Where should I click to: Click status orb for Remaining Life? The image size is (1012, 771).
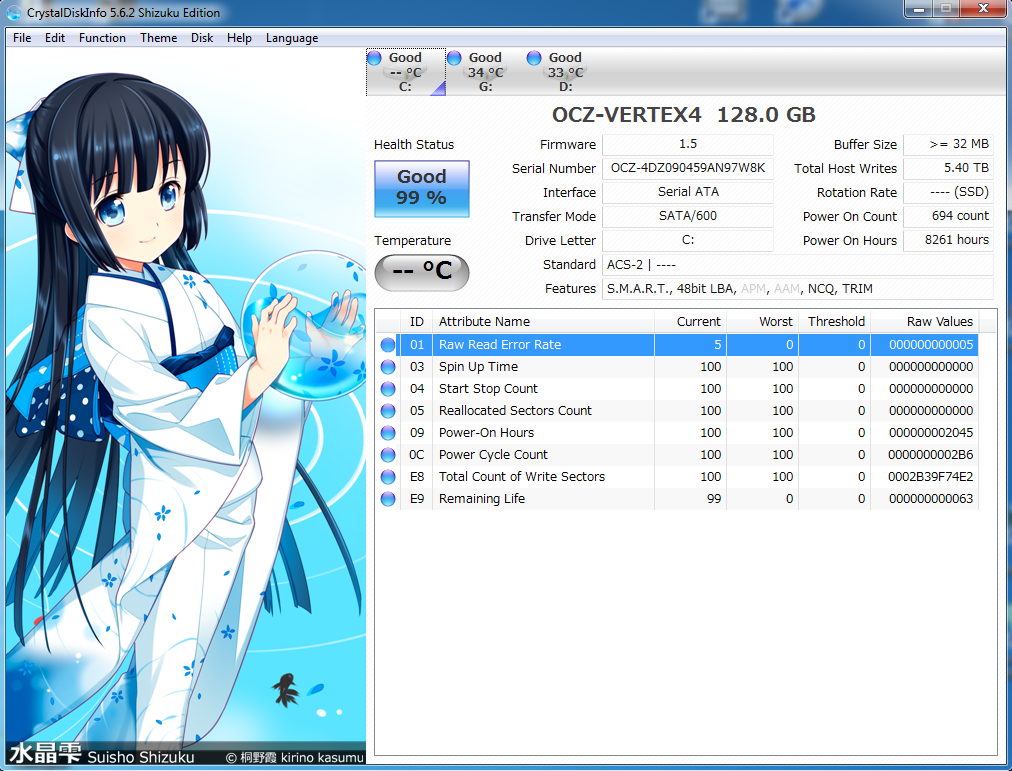tap(388, 499)
